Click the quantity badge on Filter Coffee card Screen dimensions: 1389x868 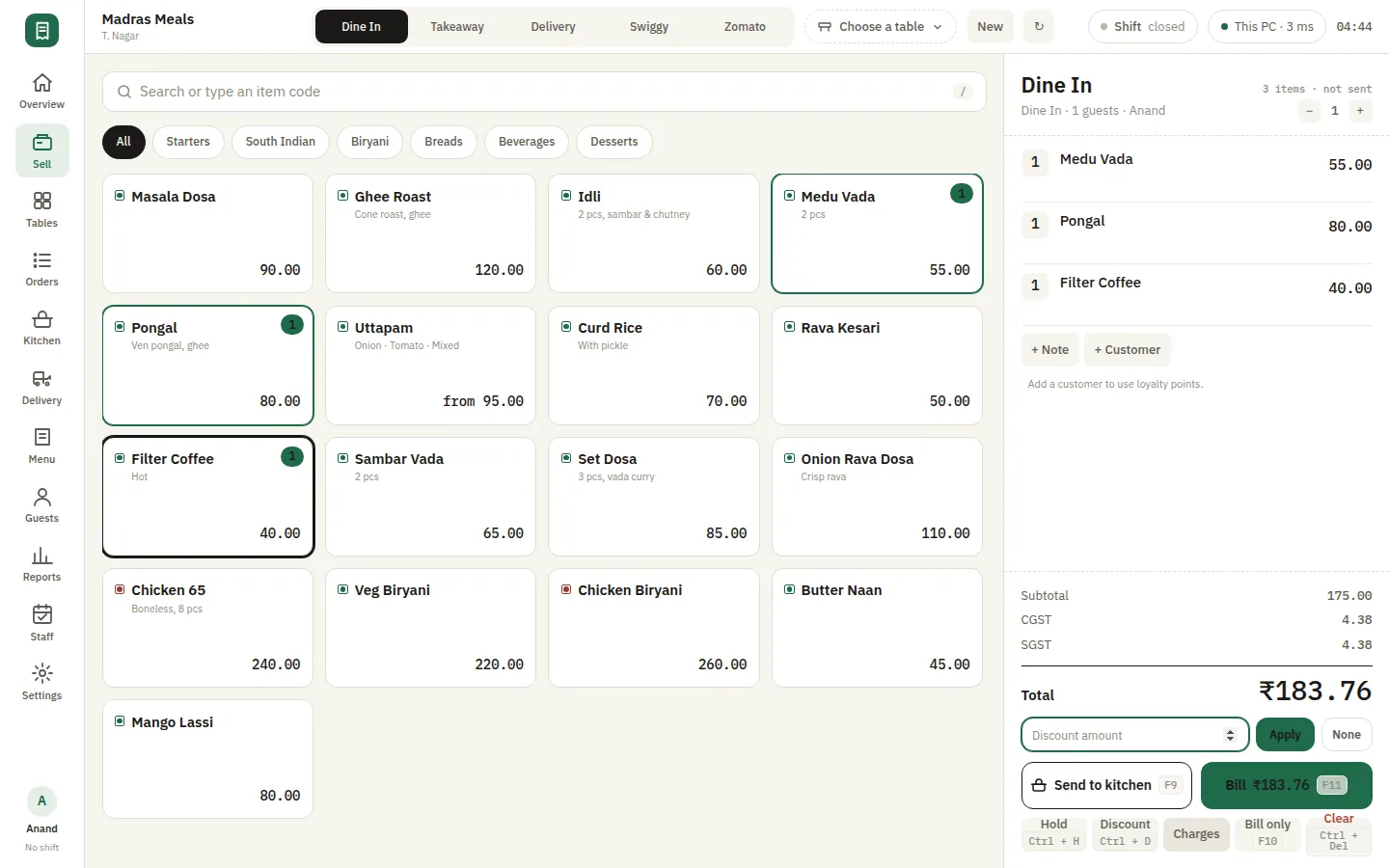[x=292, y=456]
